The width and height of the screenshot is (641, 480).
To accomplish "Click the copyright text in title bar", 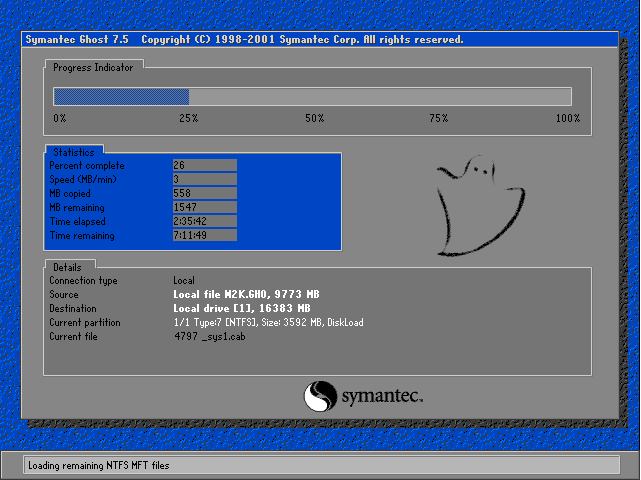I will coord(303,40).
